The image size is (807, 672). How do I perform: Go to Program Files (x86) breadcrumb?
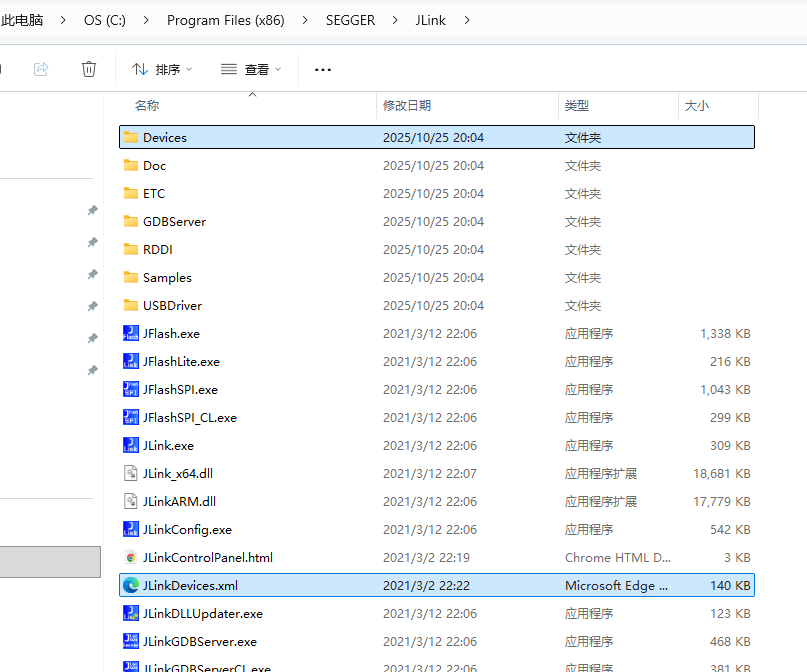tap(225, 20)
